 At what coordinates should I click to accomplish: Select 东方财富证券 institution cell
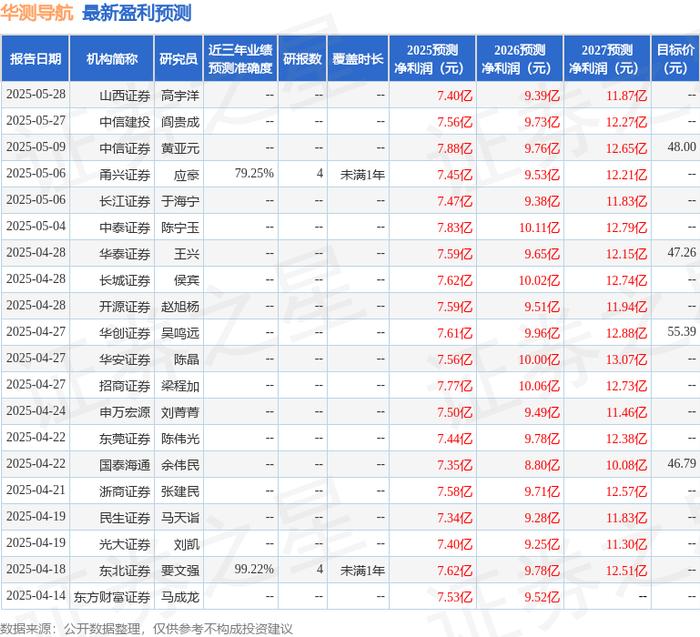(x=112, y=597)
